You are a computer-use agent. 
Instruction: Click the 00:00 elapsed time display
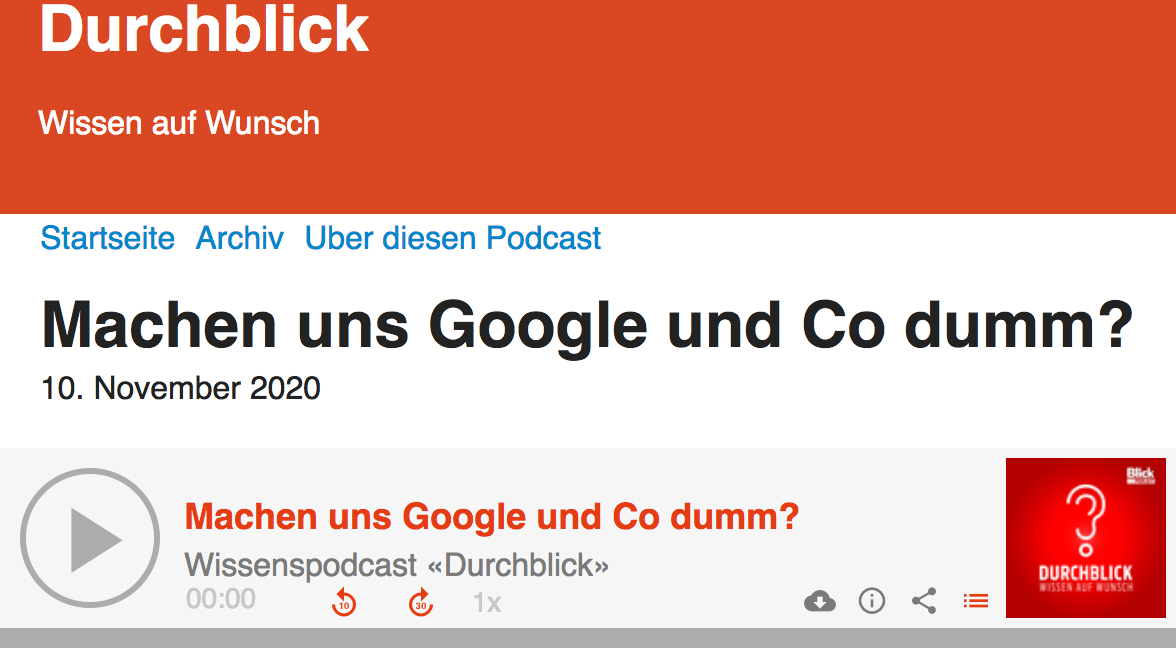[x=221, y=599]
